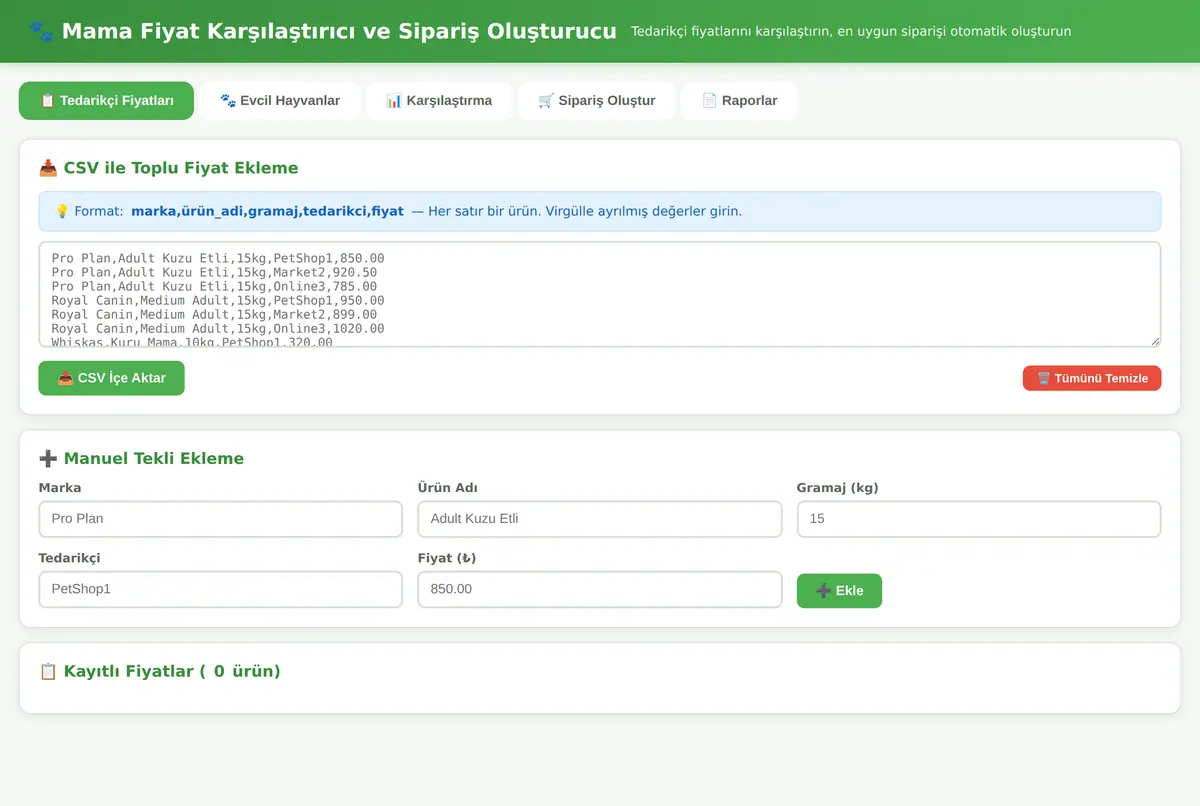Click the plus icon beside Manuel Tekli Ekleme
The image size is (1200, 806).
point(48,458)
